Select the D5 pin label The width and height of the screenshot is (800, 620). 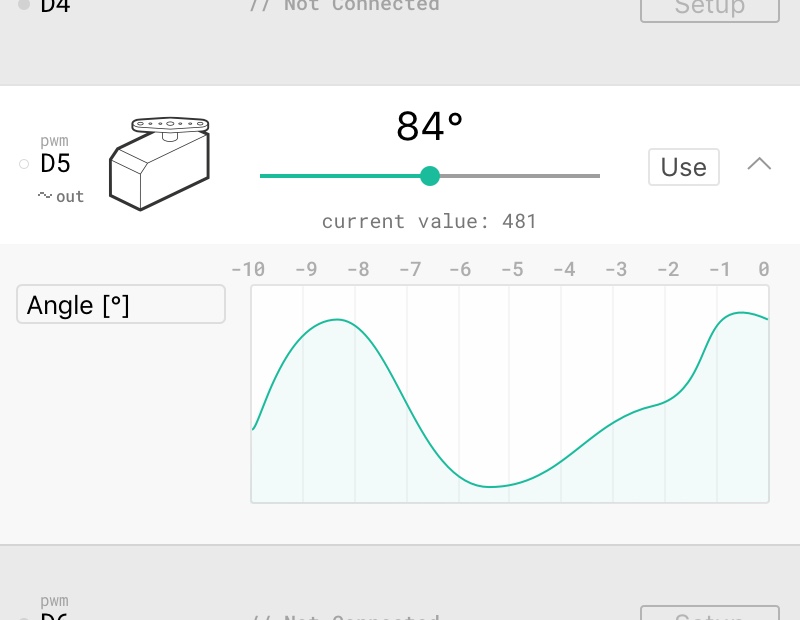click(x=55, y=165)
